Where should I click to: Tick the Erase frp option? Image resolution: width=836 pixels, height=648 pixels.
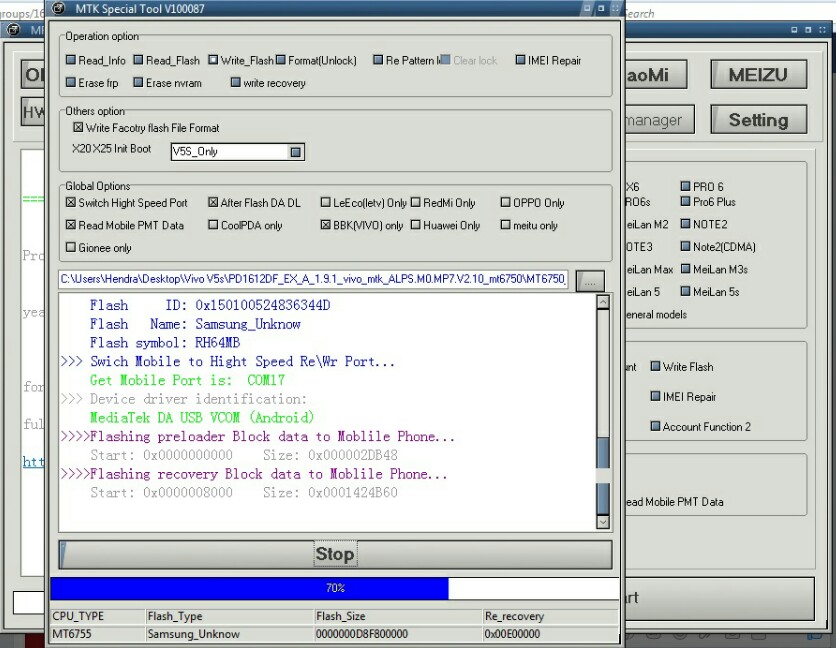tap(70, 82)
